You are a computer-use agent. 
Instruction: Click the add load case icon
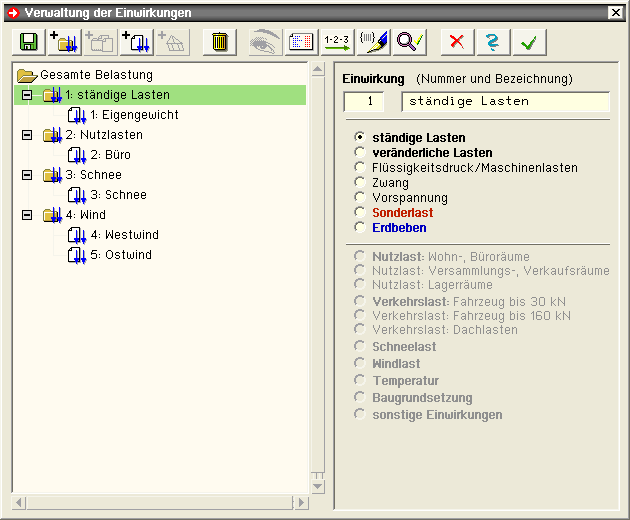tap(136, 42)
